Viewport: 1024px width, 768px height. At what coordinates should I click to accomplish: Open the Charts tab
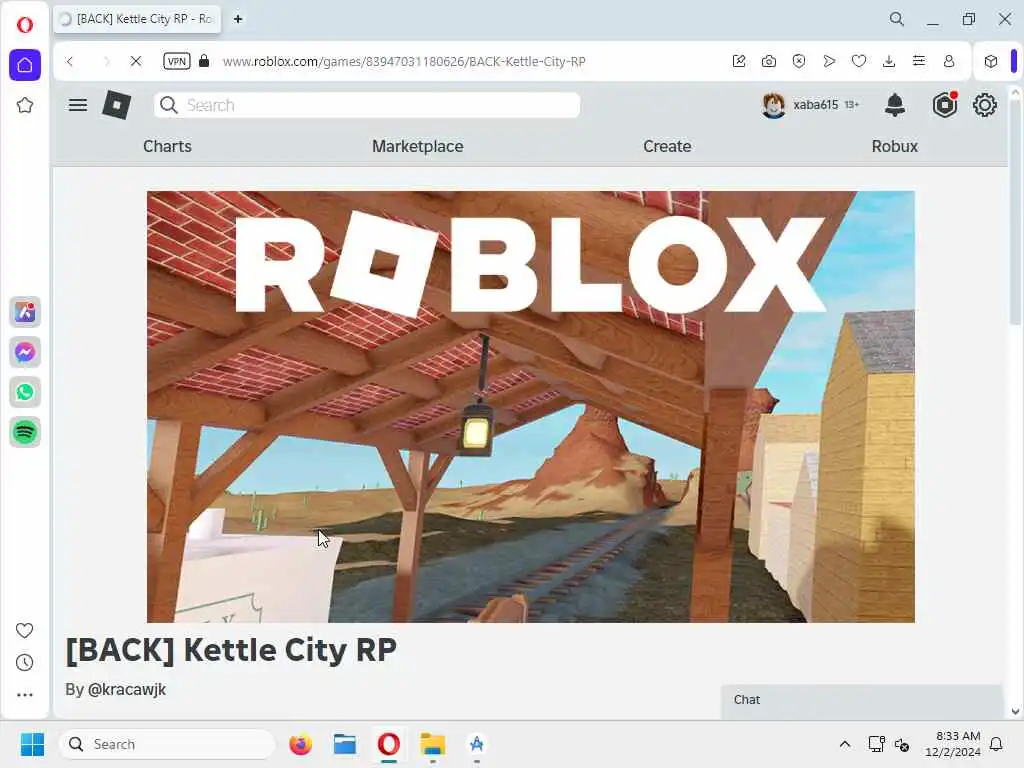[x=167, y=146]
